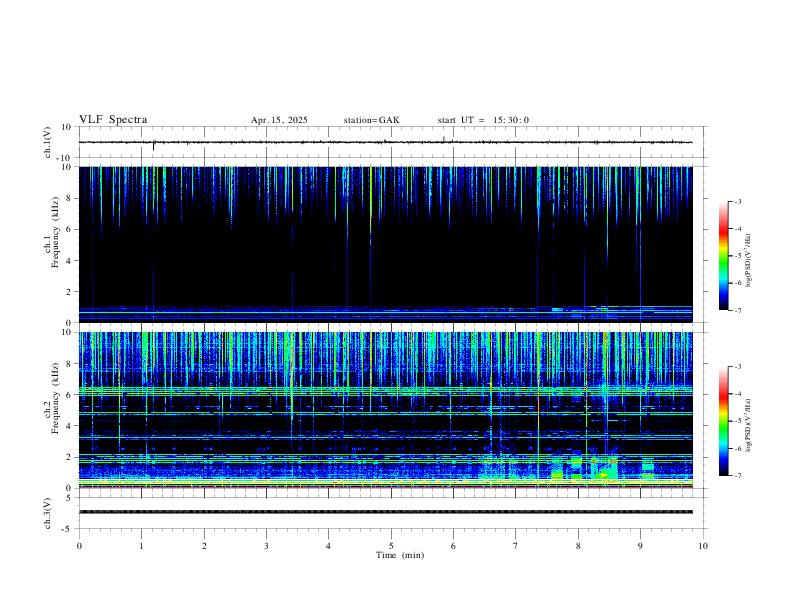The image size is (792, 612).
Task: Click the ch.1 spectrogram color bar
Action: pos(723,256)
